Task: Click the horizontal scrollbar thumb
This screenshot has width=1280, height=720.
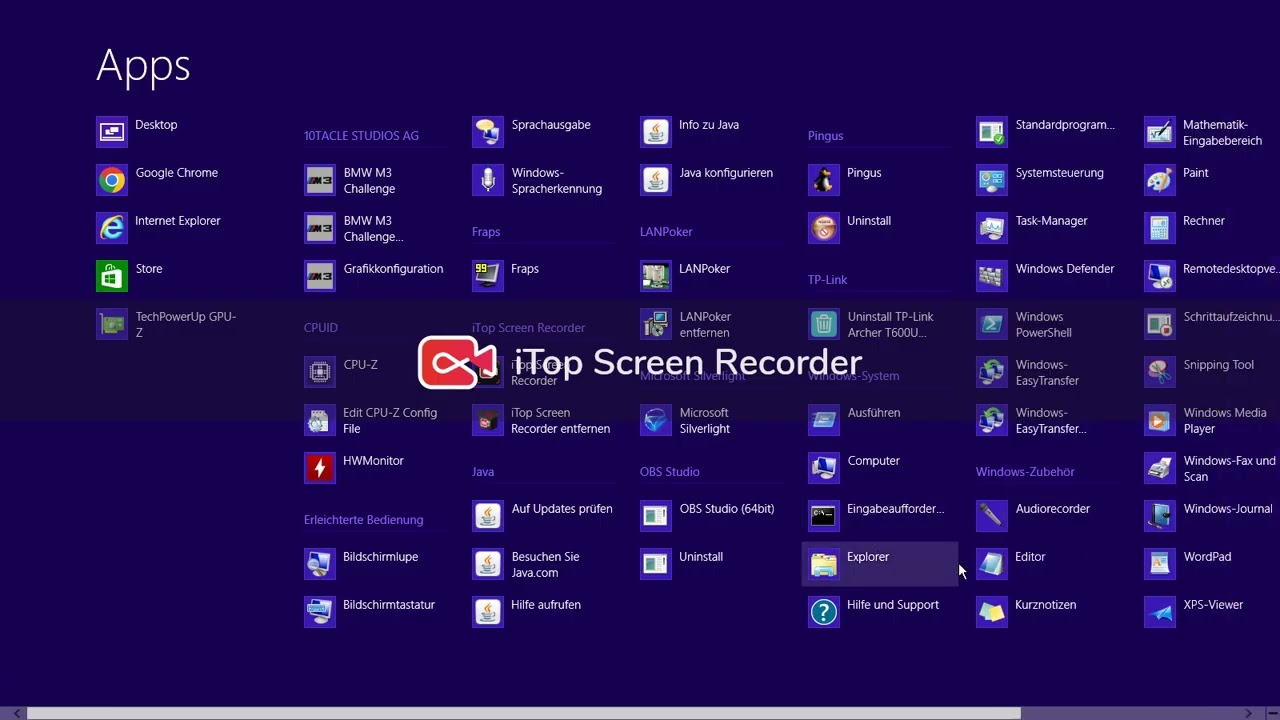Action: (x=523, y=713)
